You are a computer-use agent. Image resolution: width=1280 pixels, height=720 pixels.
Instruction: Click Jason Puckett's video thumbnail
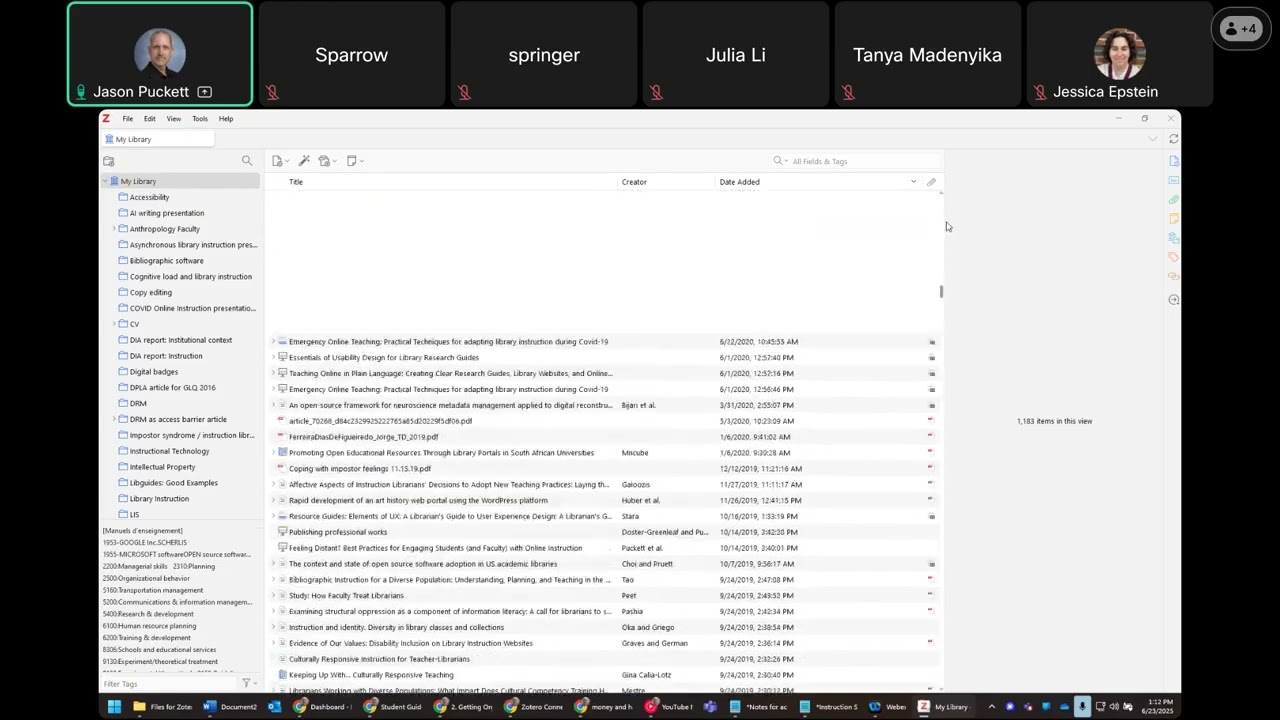[160, 54]
